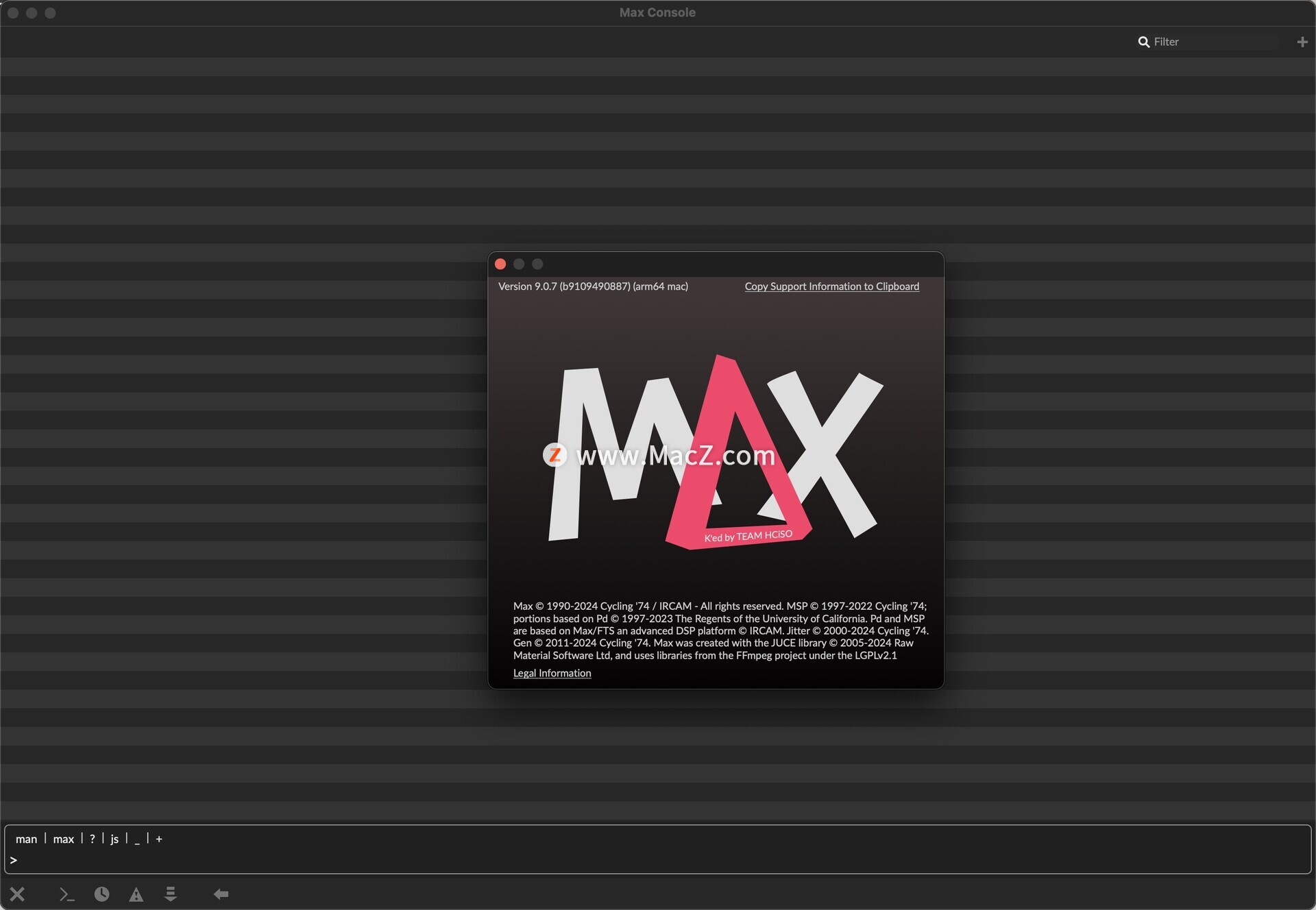Image resolution: width=1316 pixels, height=910 pixels.
Task: Click in the console command prompt line
Action: (658, 860)
